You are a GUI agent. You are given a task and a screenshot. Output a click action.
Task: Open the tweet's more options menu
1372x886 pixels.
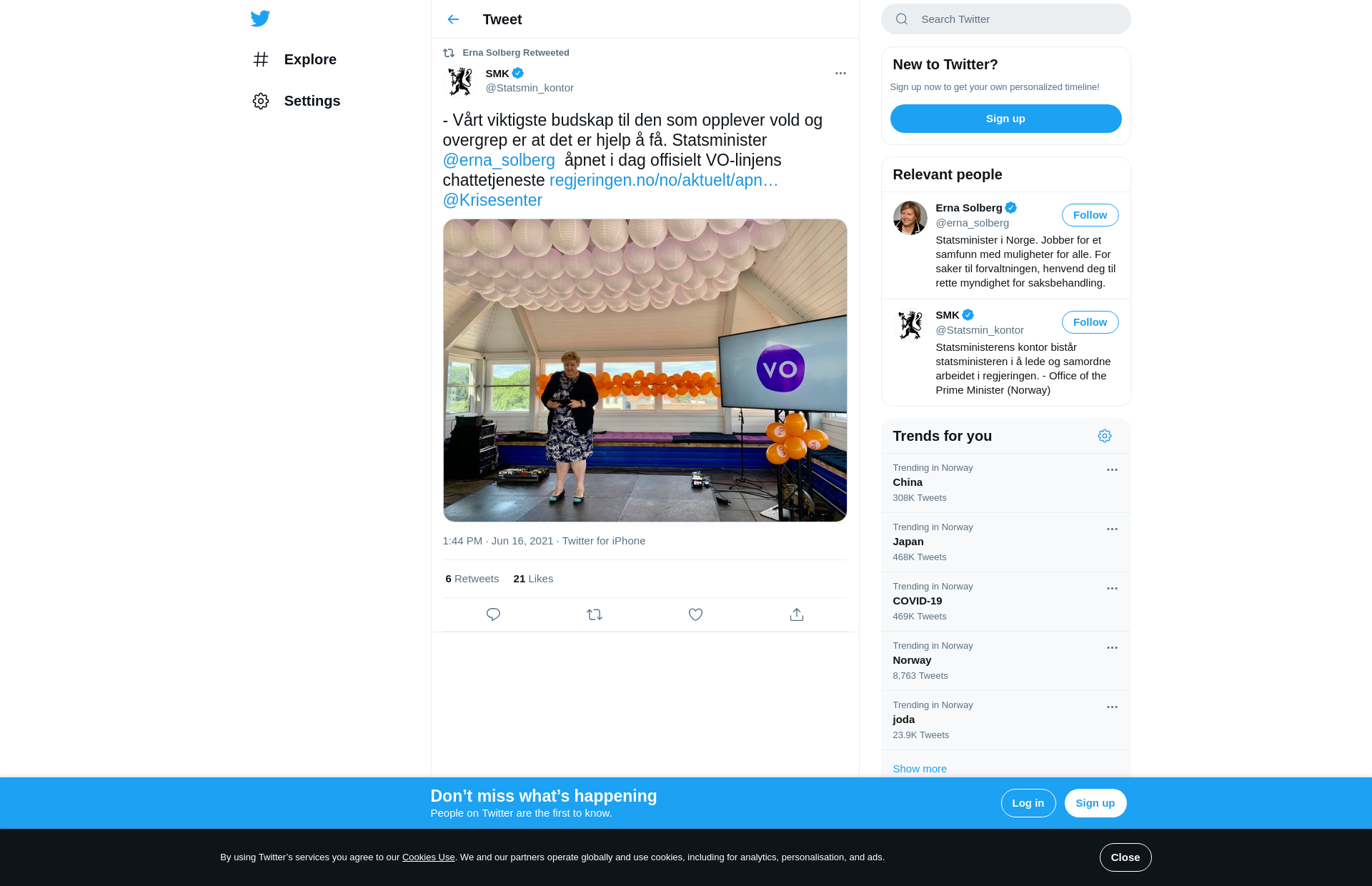pos(840,73)
